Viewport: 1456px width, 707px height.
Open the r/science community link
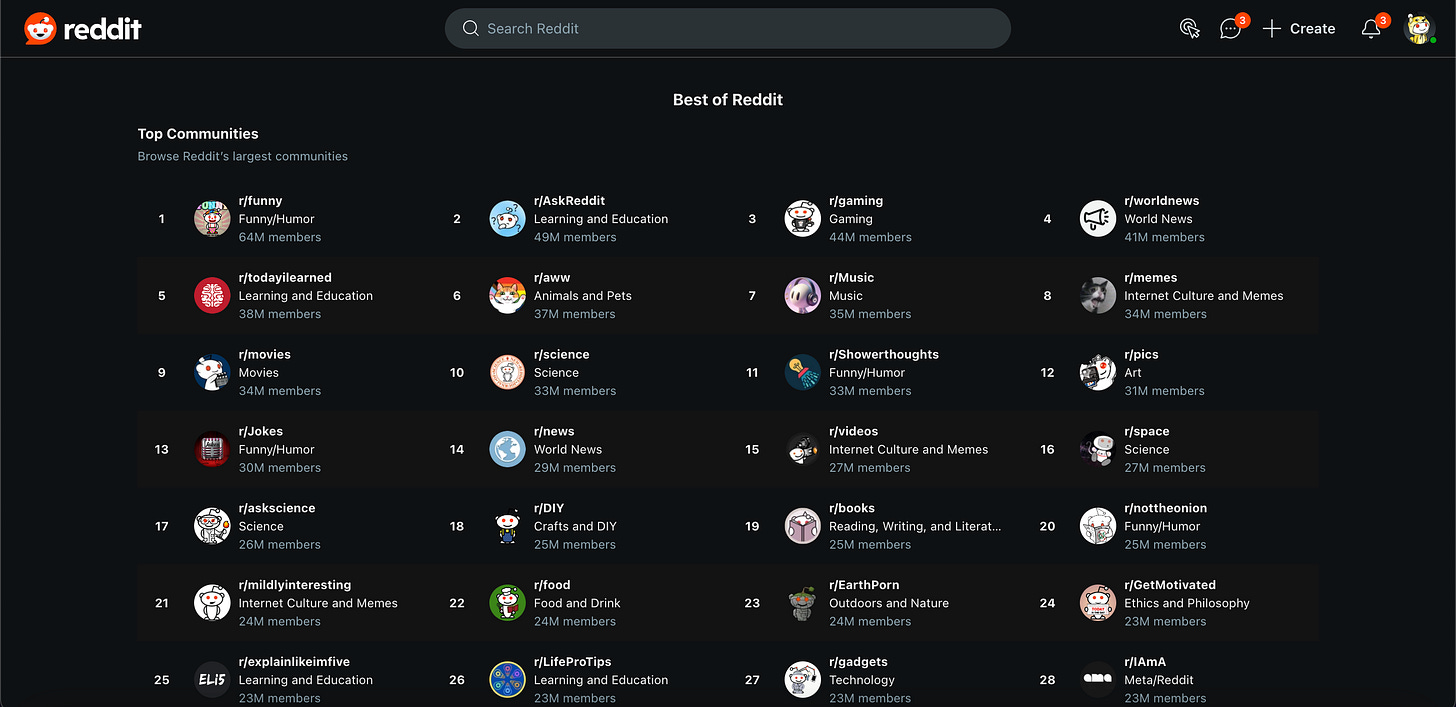tap(561, 355)
